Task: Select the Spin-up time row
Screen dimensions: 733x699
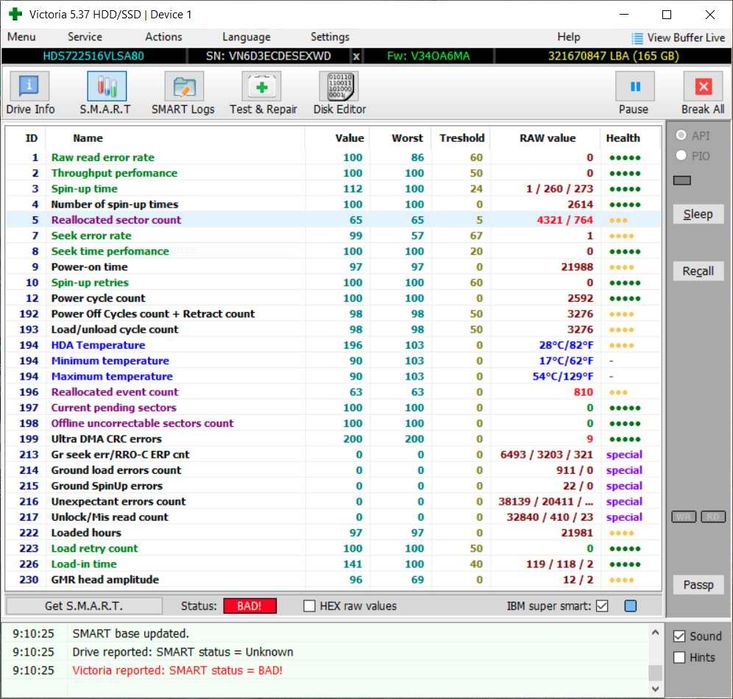Action: tap(333, 189)
